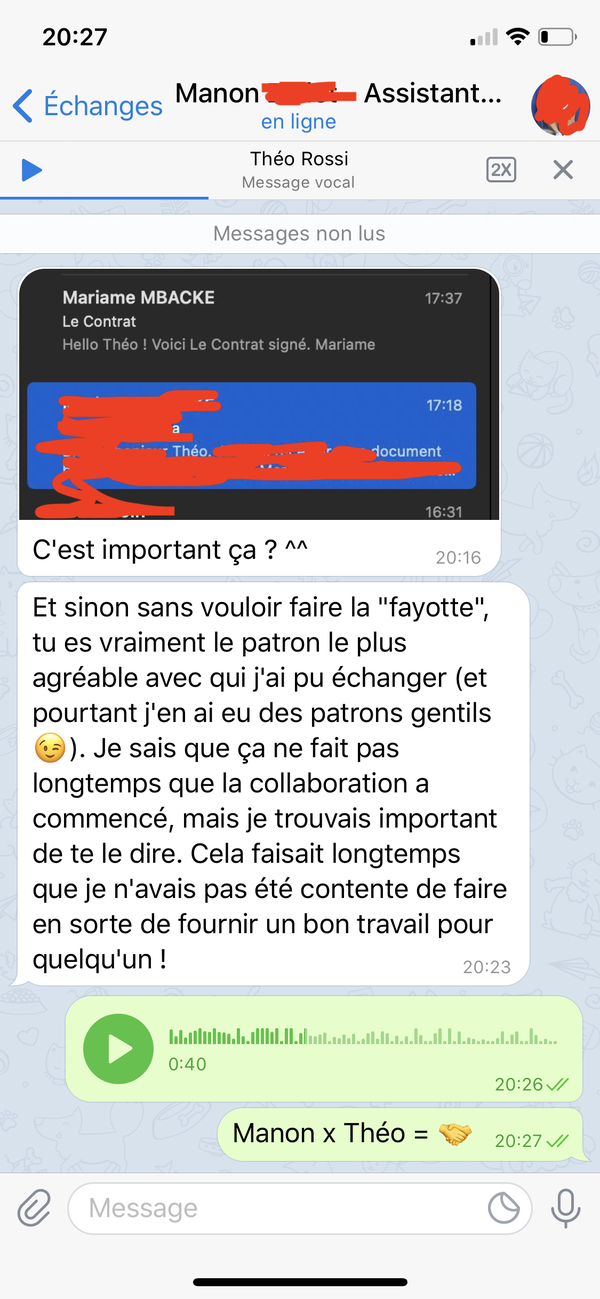Tap the paperclip attachment icon

34,1208
